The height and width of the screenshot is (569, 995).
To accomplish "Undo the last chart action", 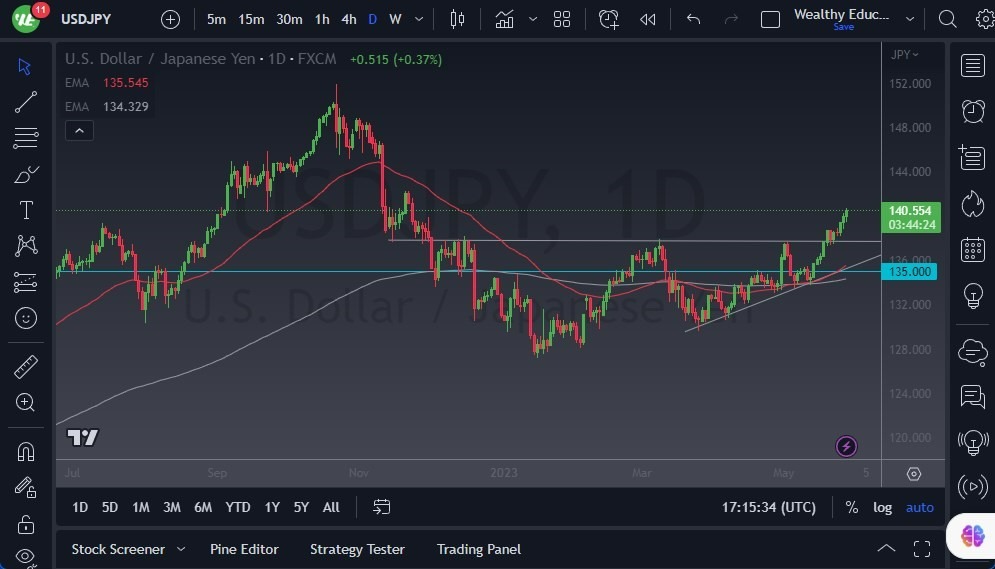I will tap(693, 20).
